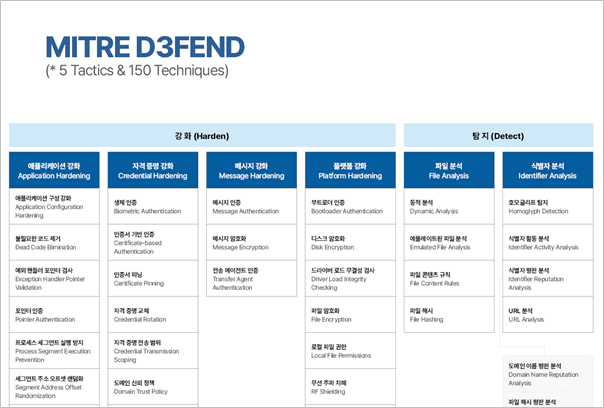Select Identifier Activity Analysis cell
Image resolution: width=604 pixels, height=408 pixels.
pyautogui.click(x=548, y=243)
